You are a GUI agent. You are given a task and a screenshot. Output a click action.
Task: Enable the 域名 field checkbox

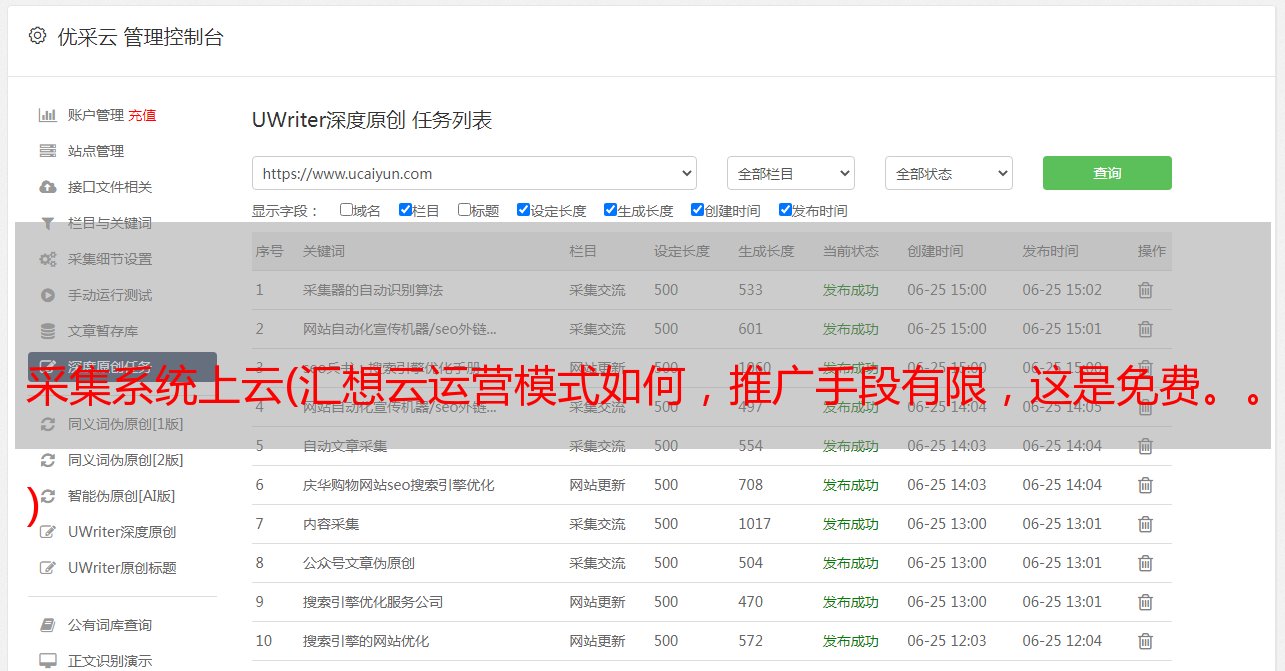pyautogui.click(x=346, y=210)
